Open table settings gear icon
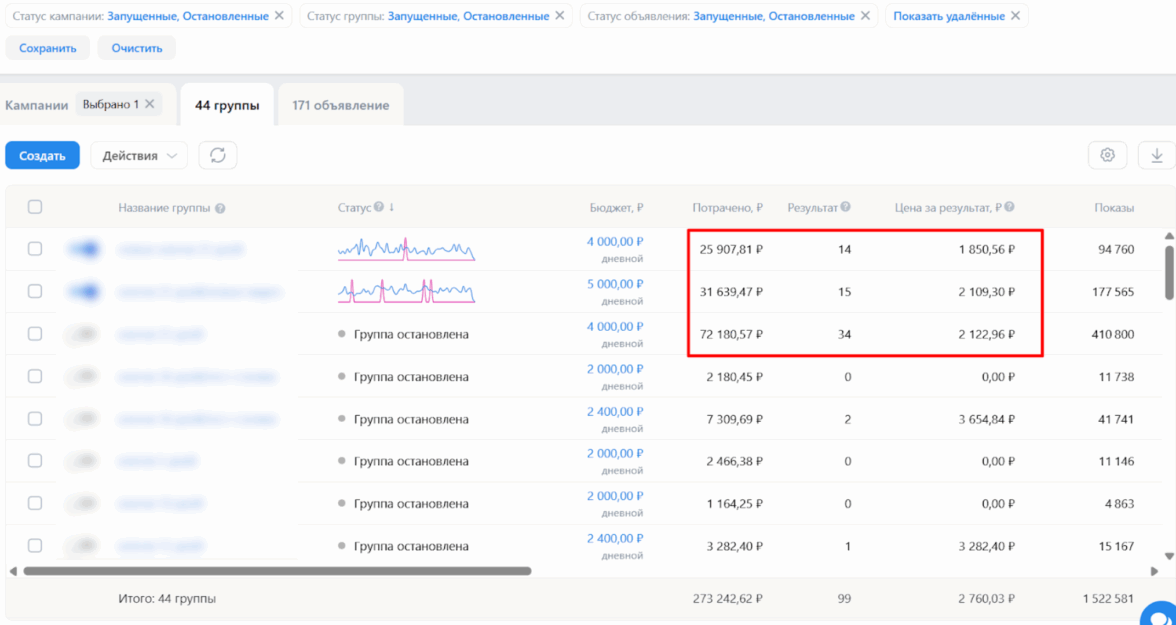 pyautogui.click(x=1107, y=155)
